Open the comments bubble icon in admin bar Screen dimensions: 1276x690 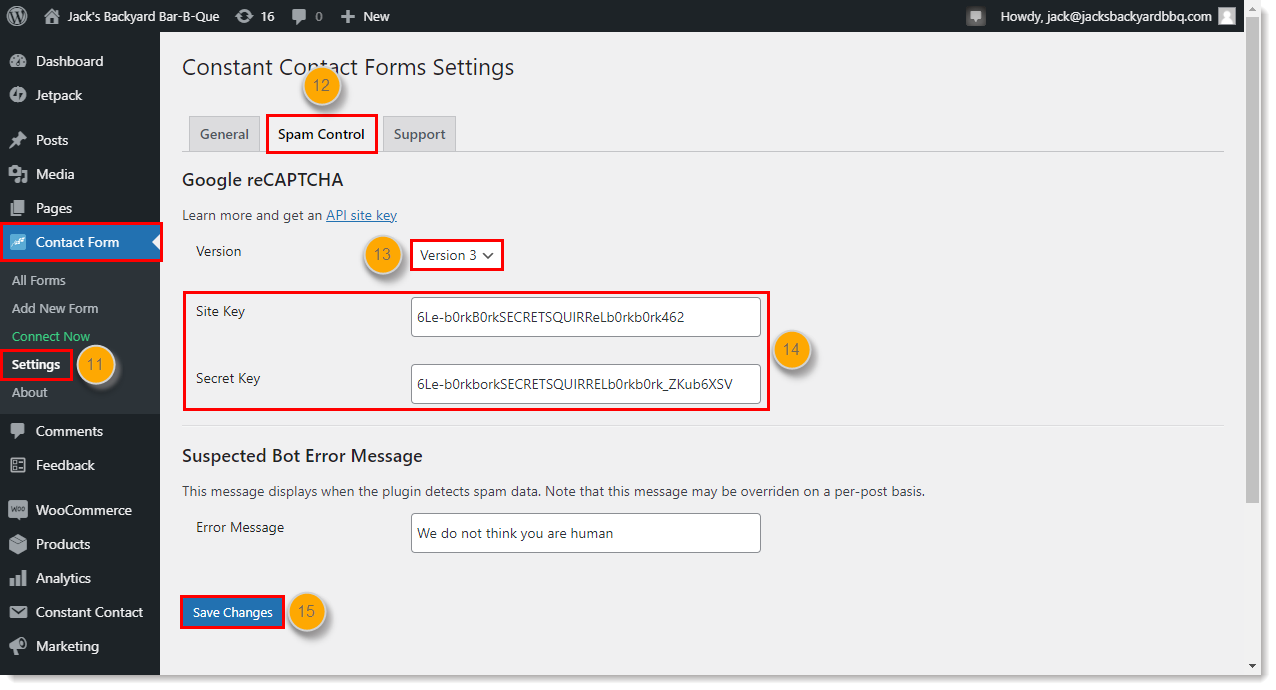299,17
